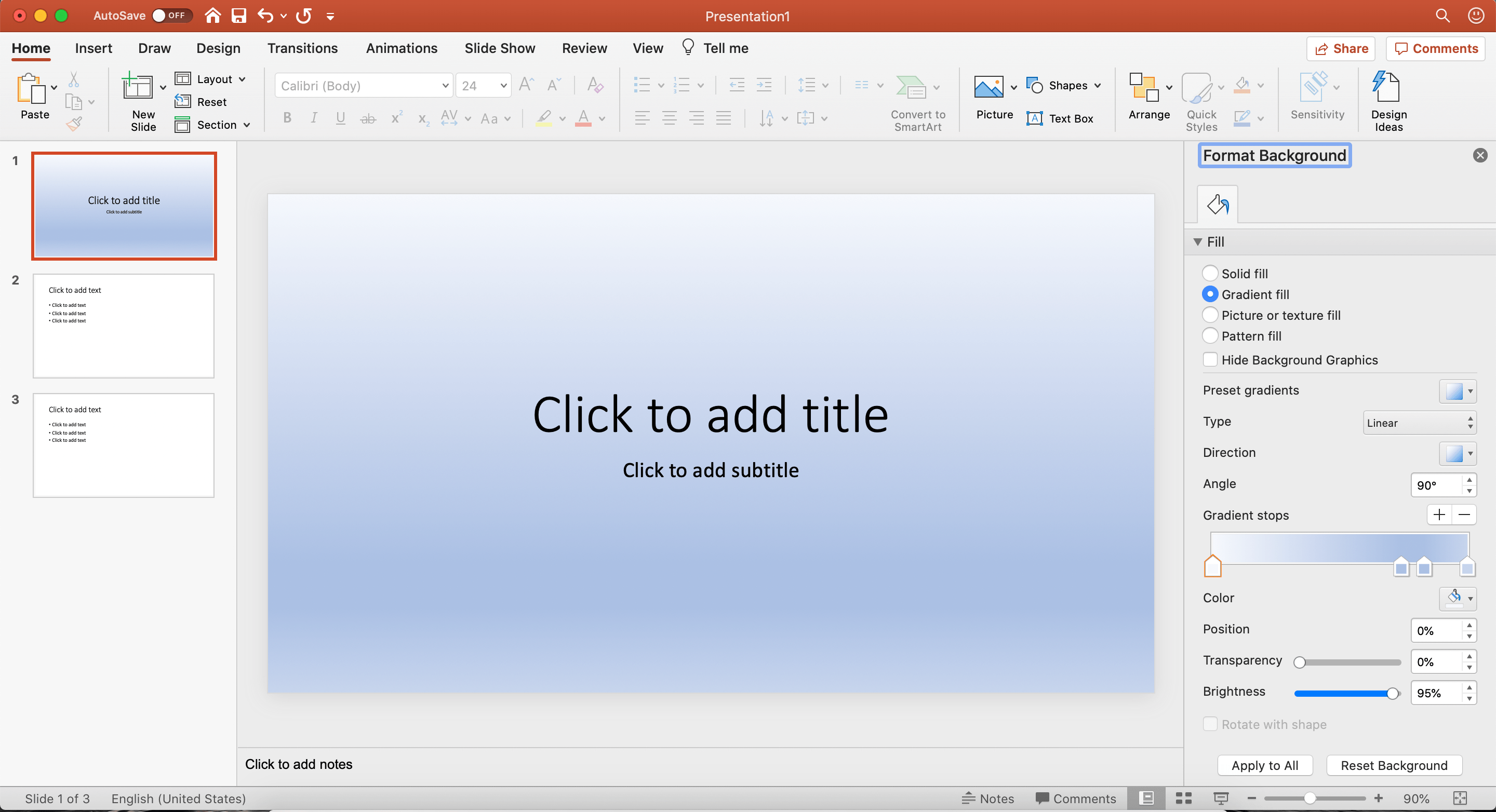
Task: Click the Save icon in title bar
Action: pos(239,16)
